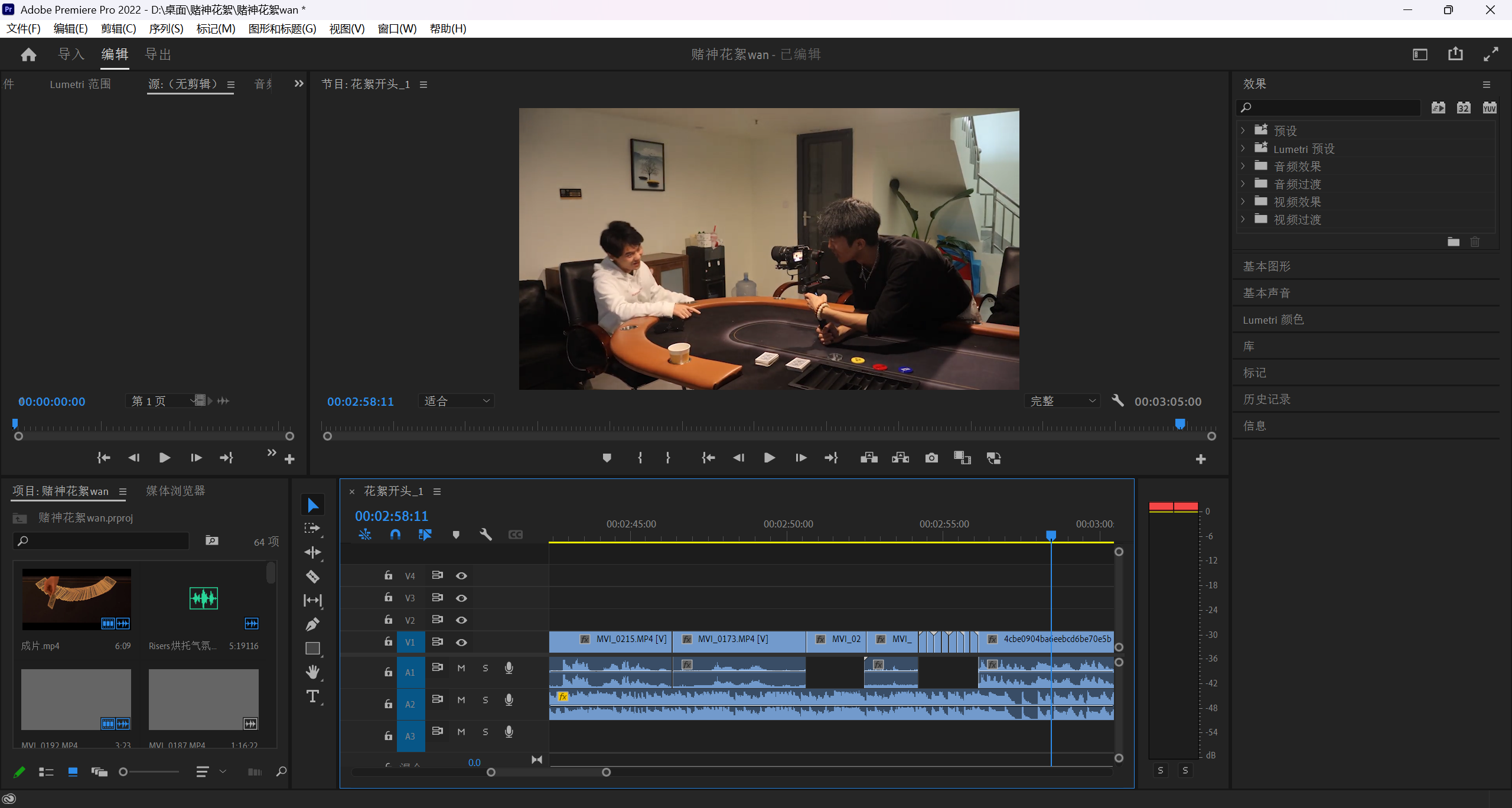This screenshot has height=808, width=1512.
Task: Expand the 视频效果 folder
Action: point(1243,202)
